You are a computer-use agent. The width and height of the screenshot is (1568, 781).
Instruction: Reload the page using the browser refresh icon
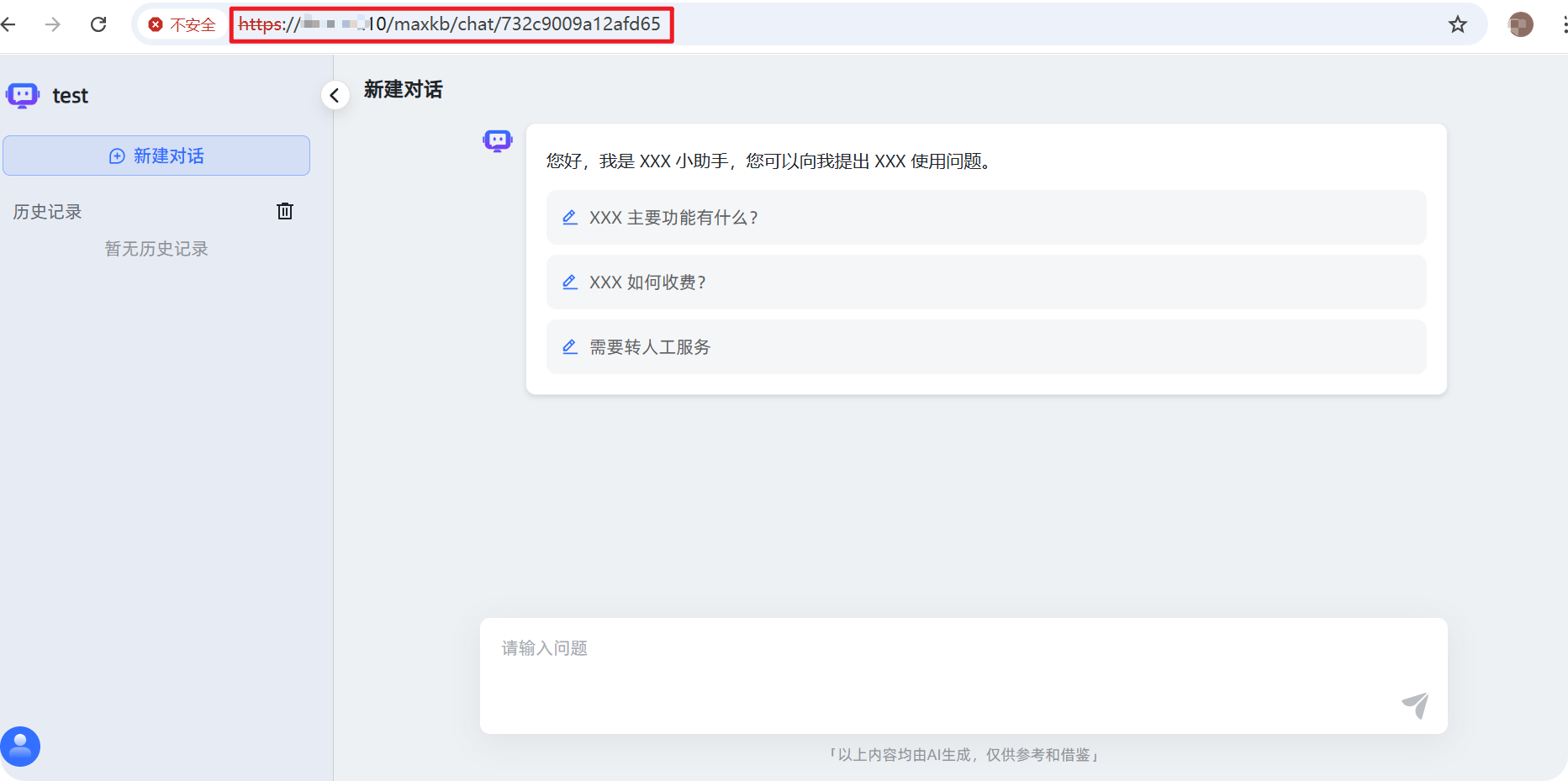98,24
